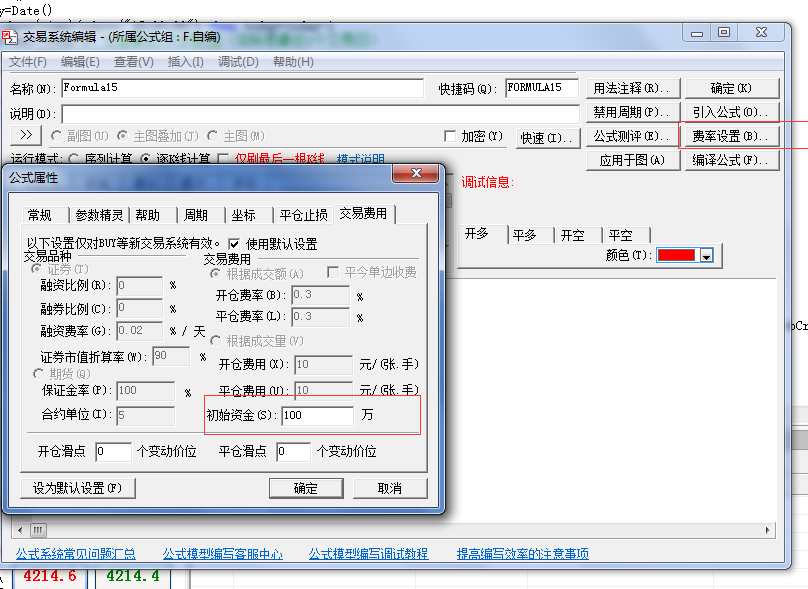
Task: Switch to the 常规 tab
Action: coord(41,215)
